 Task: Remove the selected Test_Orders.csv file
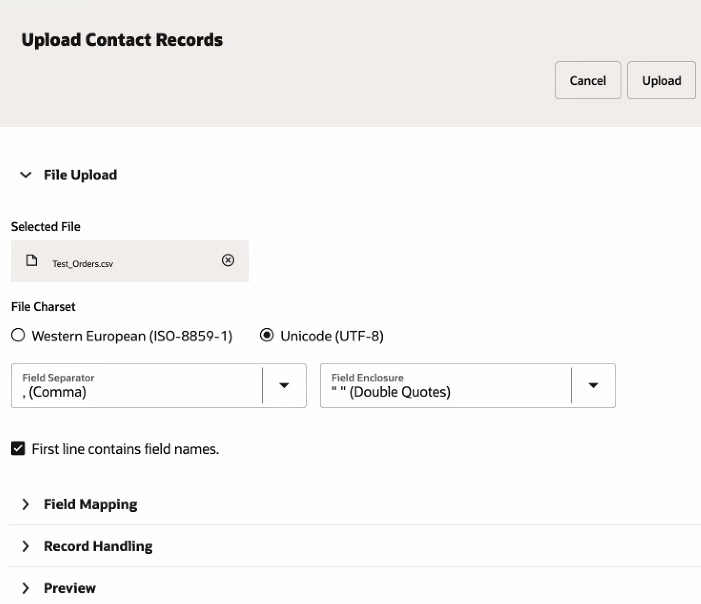(228, 260)
